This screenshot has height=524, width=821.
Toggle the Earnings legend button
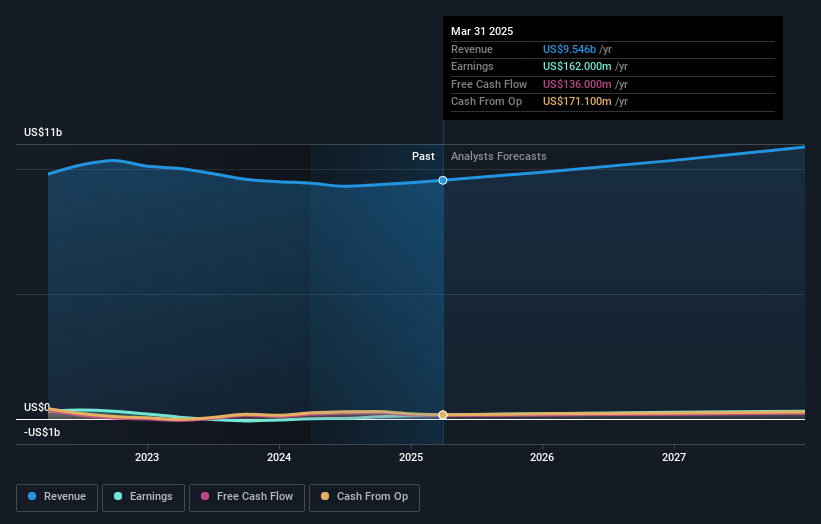click(x=143, y=497)
